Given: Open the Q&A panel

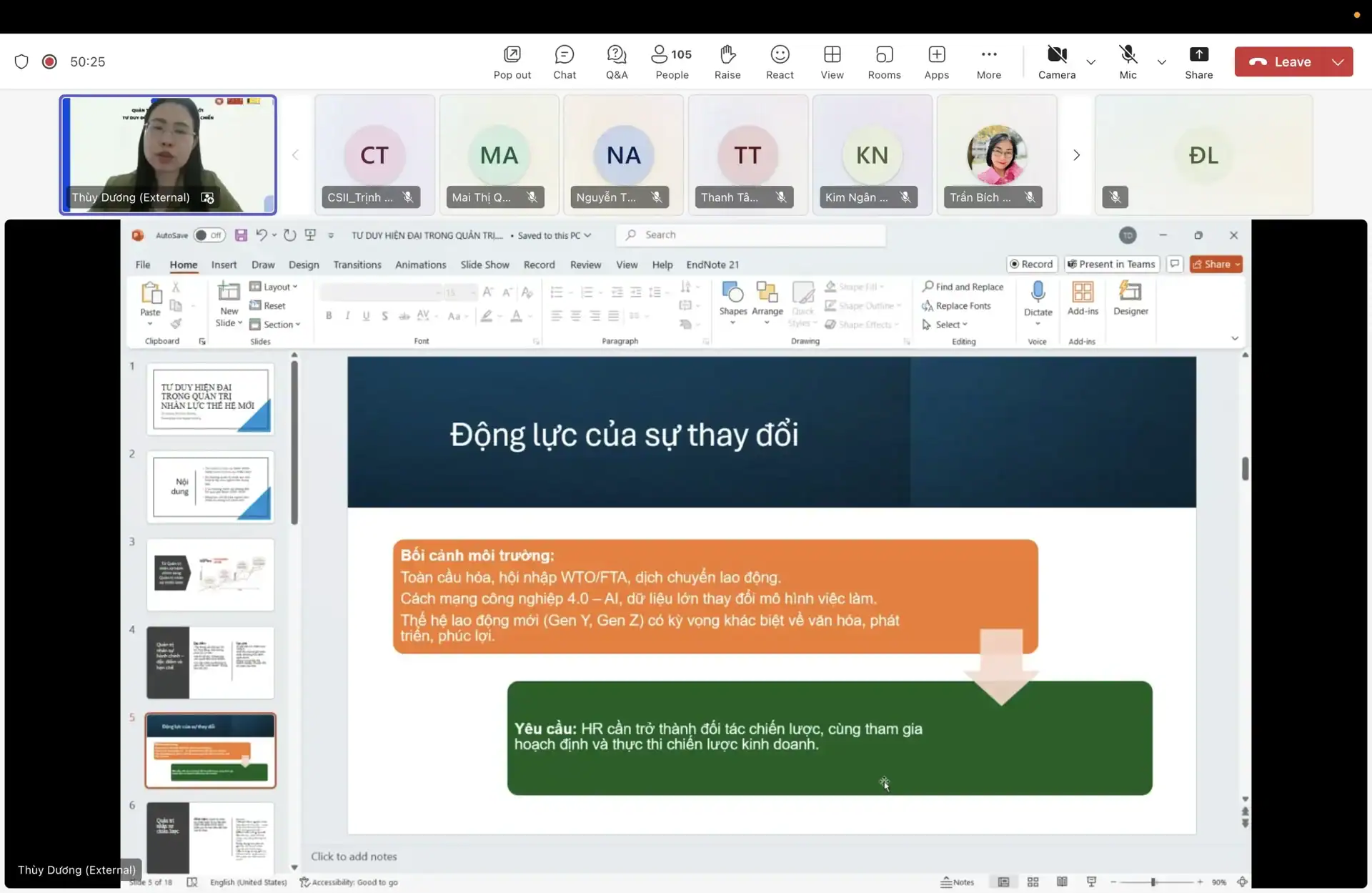Looking at the screenshot, I should 616,62.
